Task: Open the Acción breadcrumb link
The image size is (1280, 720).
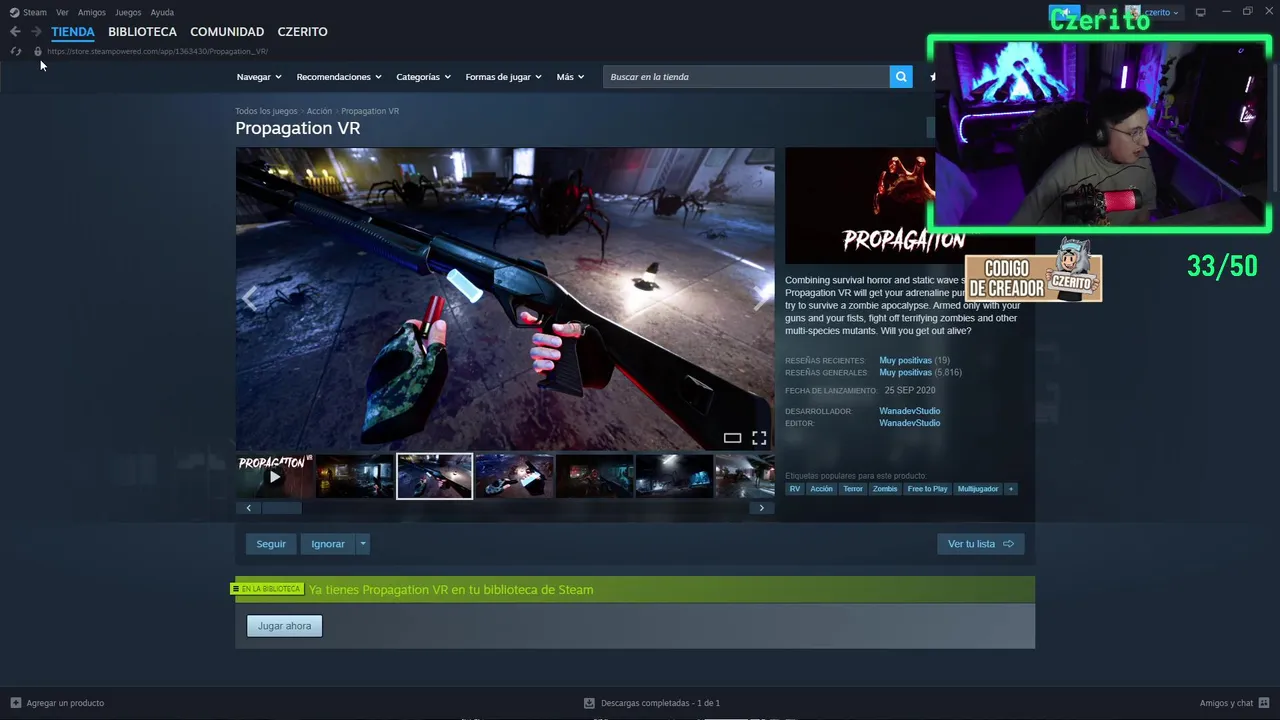Action: [x=319, y=111]
